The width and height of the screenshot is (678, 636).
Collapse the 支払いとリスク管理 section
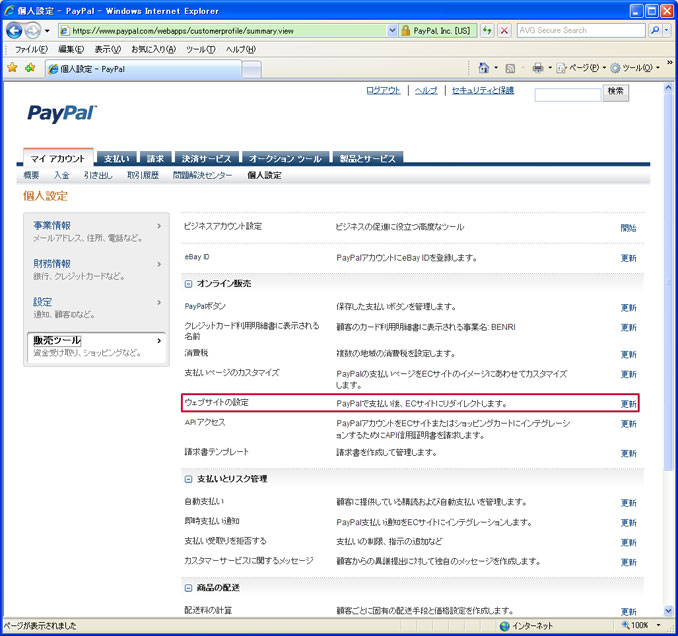click(188, 479)
